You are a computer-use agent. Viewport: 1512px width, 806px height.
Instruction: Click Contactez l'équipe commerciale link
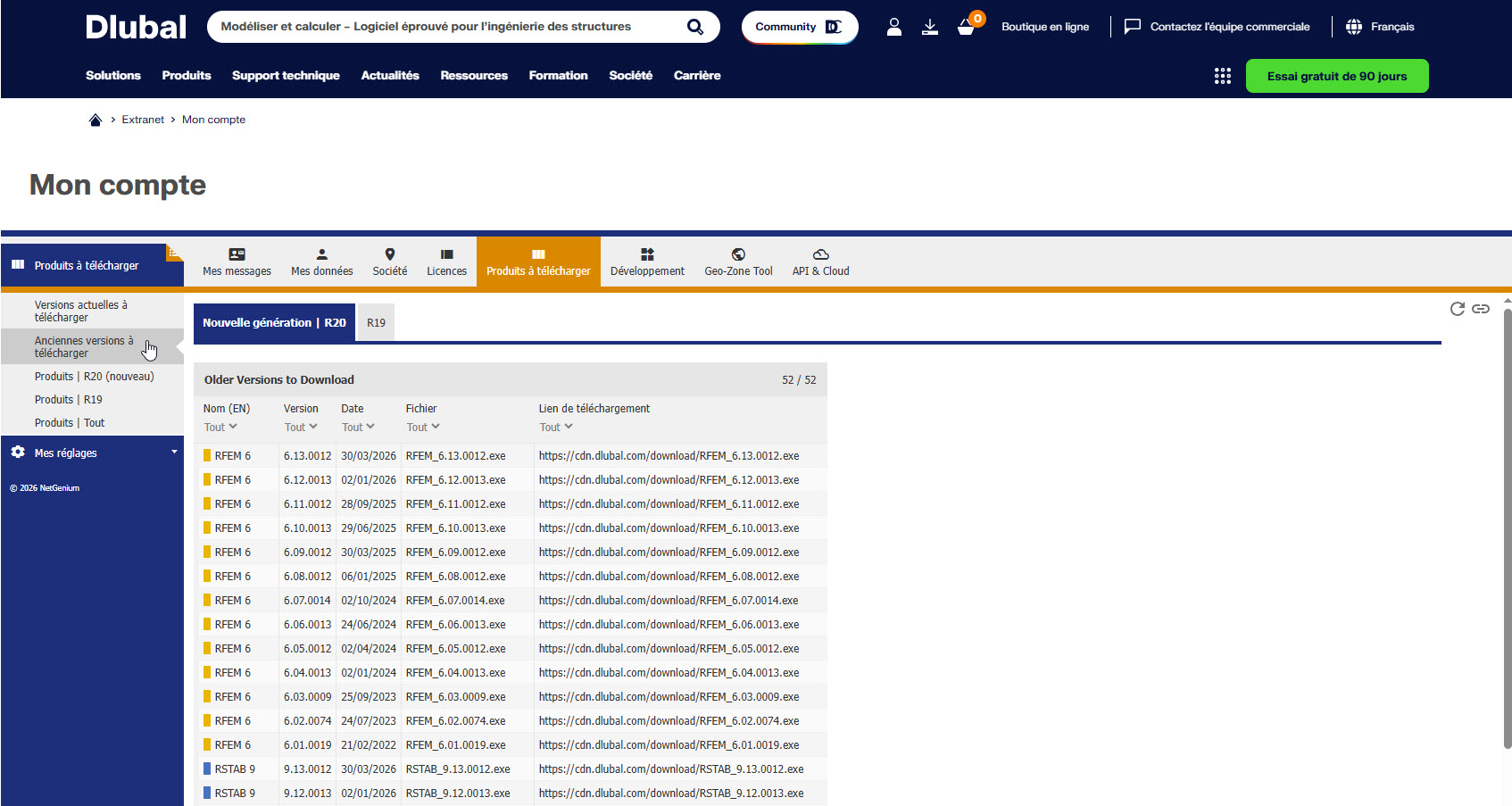[1230, 27]
